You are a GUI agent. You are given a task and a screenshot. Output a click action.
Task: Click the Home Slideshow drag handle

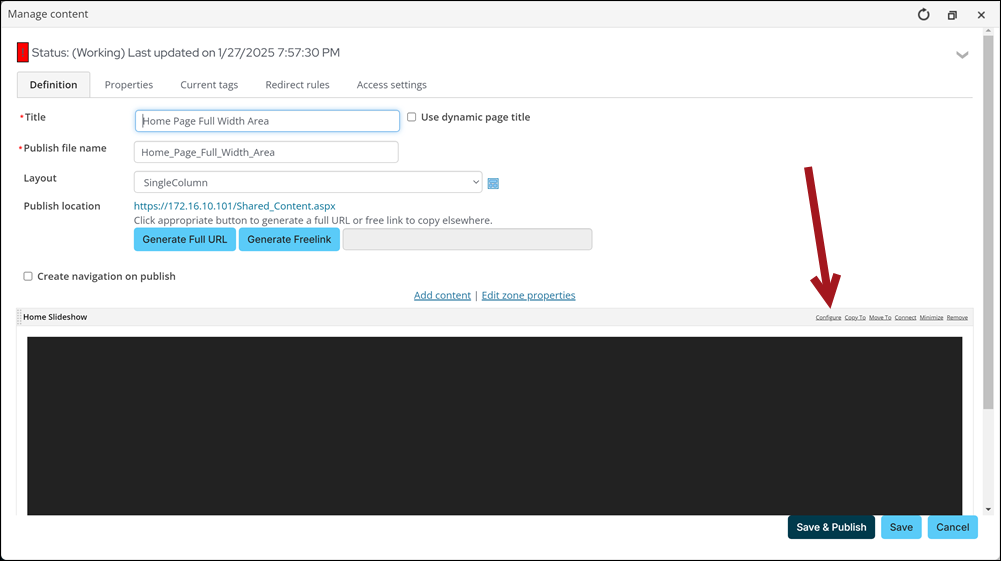19,317
